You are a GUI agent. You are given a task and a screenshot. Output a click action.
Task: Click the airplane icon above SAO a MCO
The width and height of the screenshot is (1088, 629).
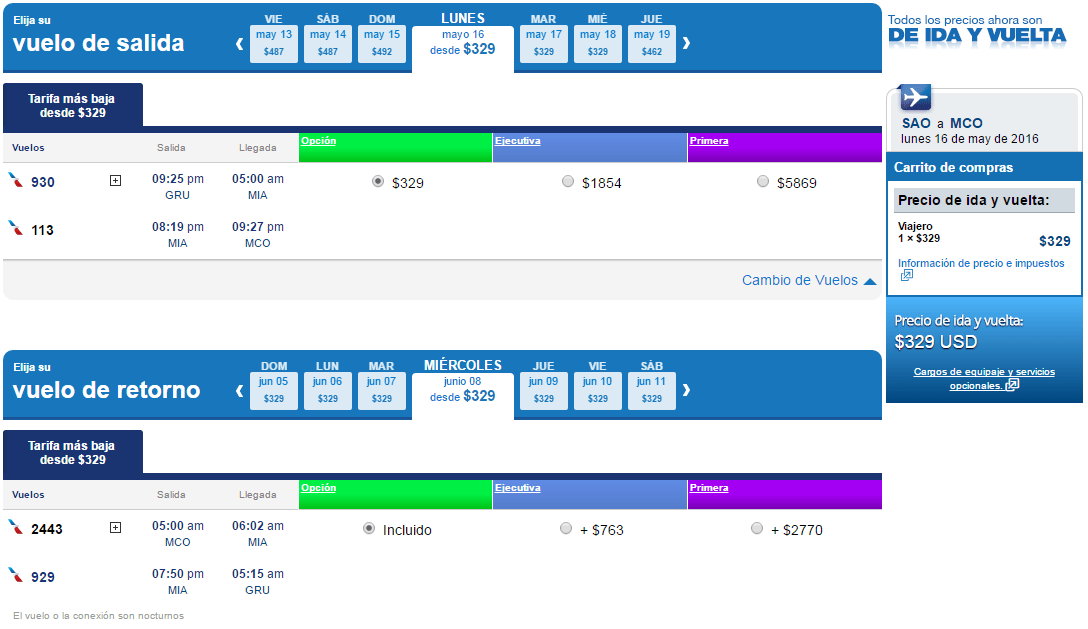coord(915,97)
